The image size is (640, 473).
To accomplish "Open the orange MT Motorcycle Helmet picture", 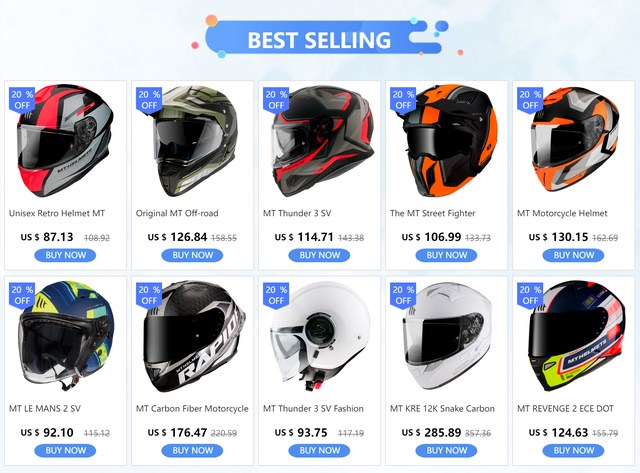I will pyautogui.click(x=575, y=140).
